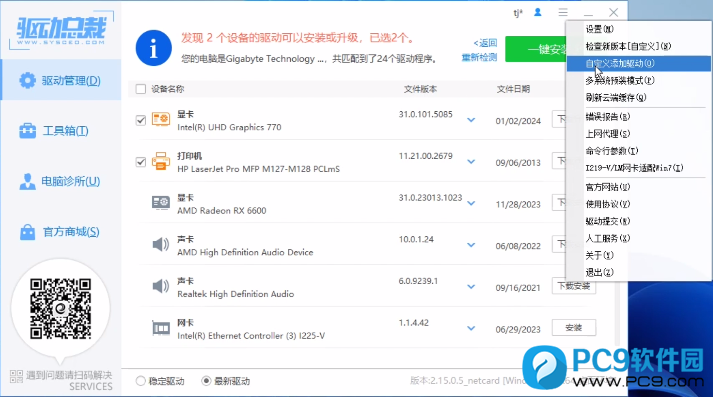Select 刷新云端缓存 menu entry
Viewport: 713px width, 397px height.
[x=638, y=97]
